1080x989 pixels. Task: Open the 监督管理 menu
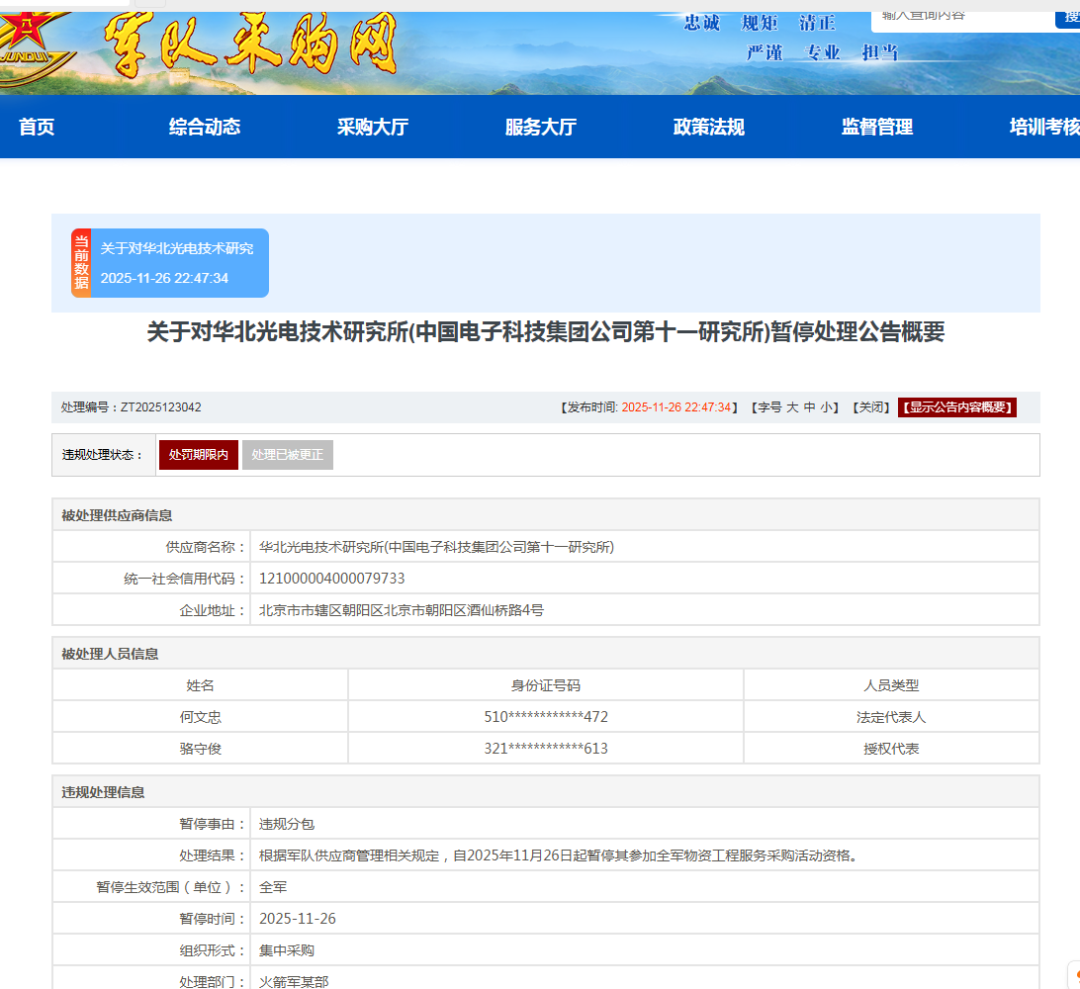pyautogui.click(x=876, y=127)
